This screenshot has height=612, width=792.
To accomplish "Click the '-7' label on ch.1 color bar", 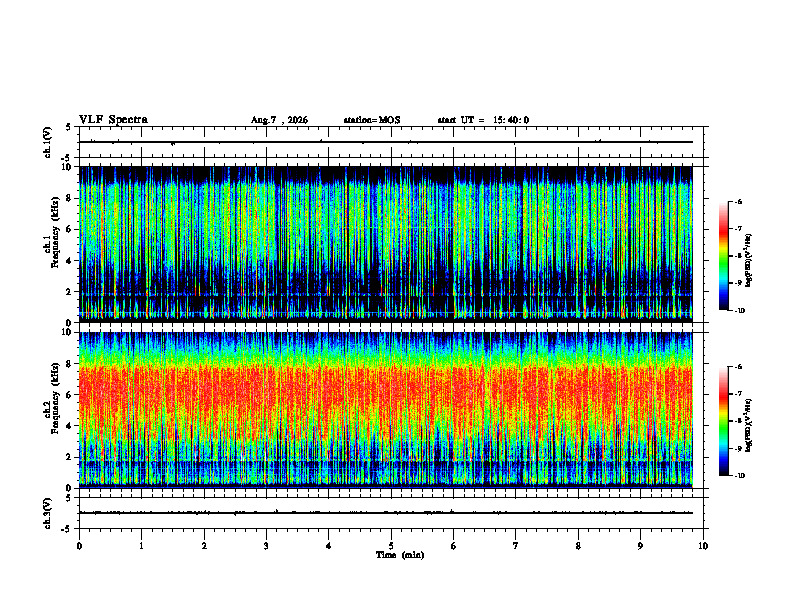I will click(738, 229).
